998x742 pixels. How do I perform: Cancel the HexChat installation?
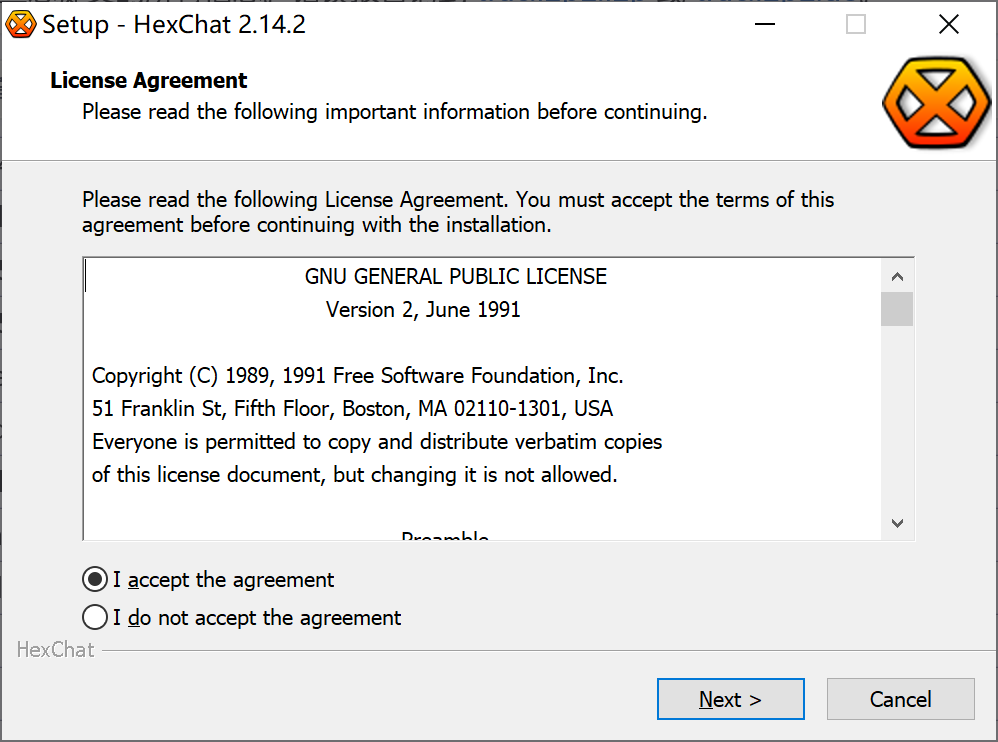click(x=900, y=699)
